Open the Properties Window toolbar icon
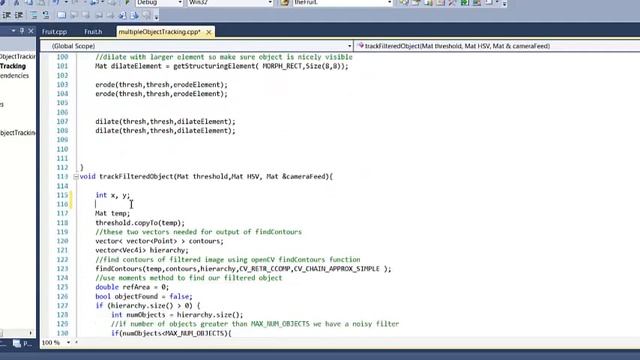640x360 pixels. [416, 3]
